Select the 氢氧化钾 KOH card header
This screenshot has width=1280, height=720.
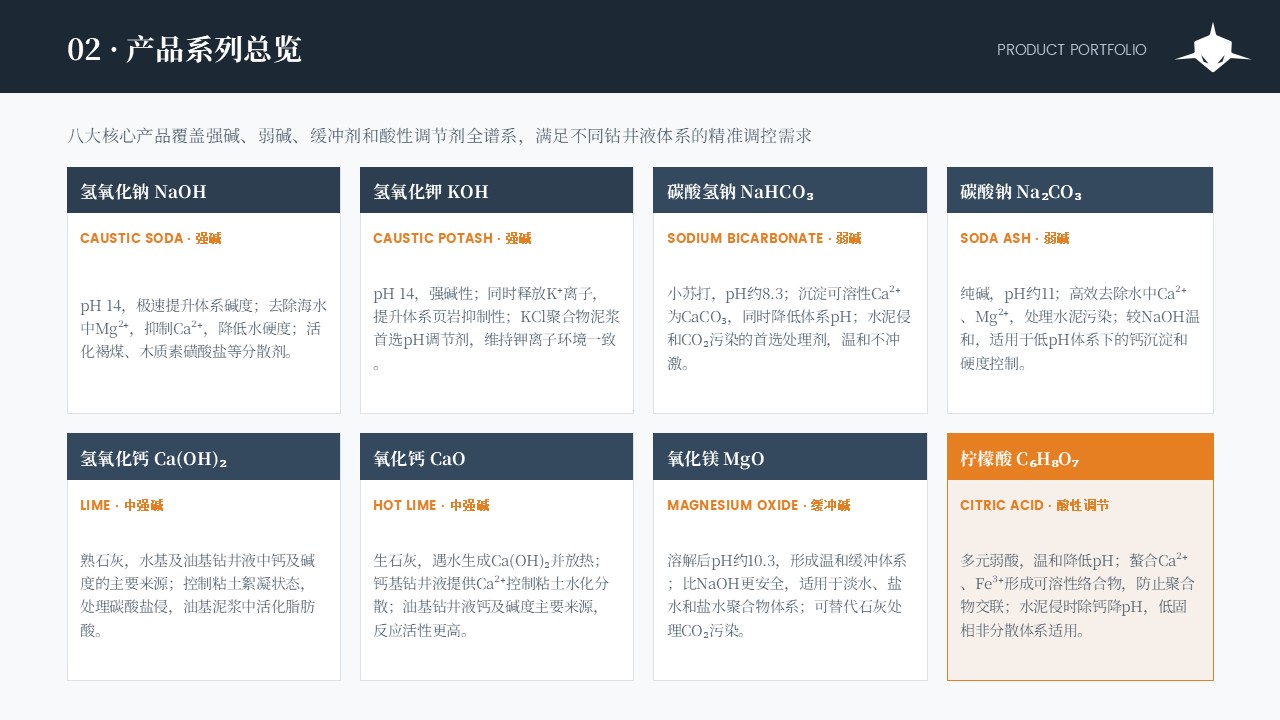pyautogui.click(x=497, y=190)
